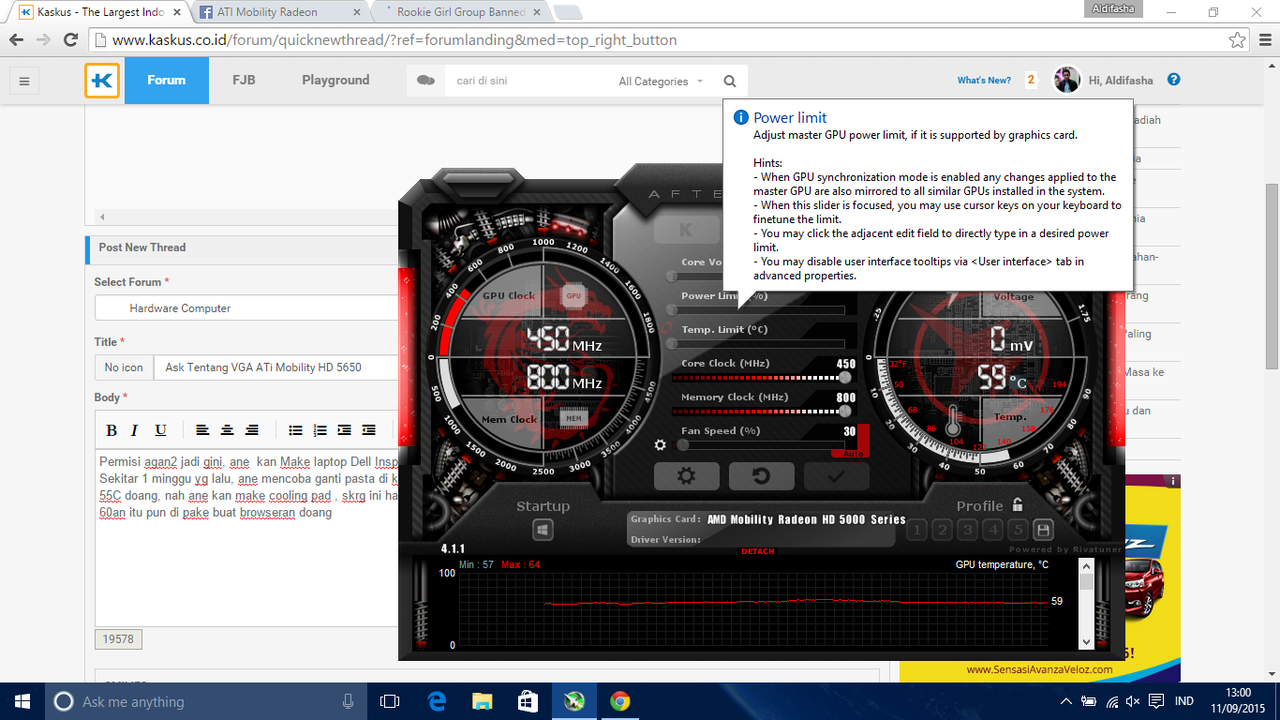Image resolution: width=1280 pixels, height=720 pixels.
Task: Click the thread Title input field
Action: click(277, 367)
